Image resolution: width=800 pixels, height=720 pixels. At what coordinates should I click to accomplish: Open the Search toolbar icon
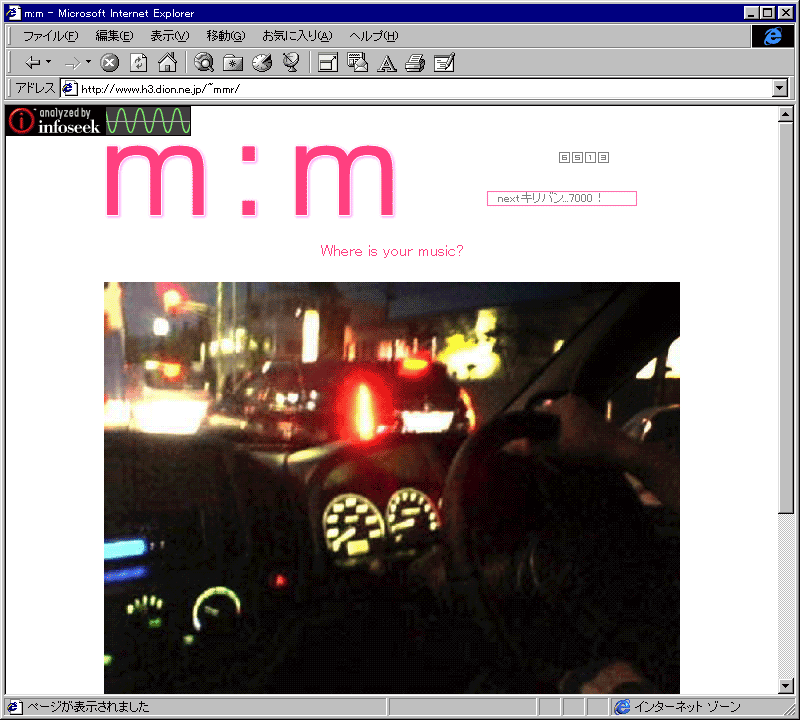pos(204,63)
